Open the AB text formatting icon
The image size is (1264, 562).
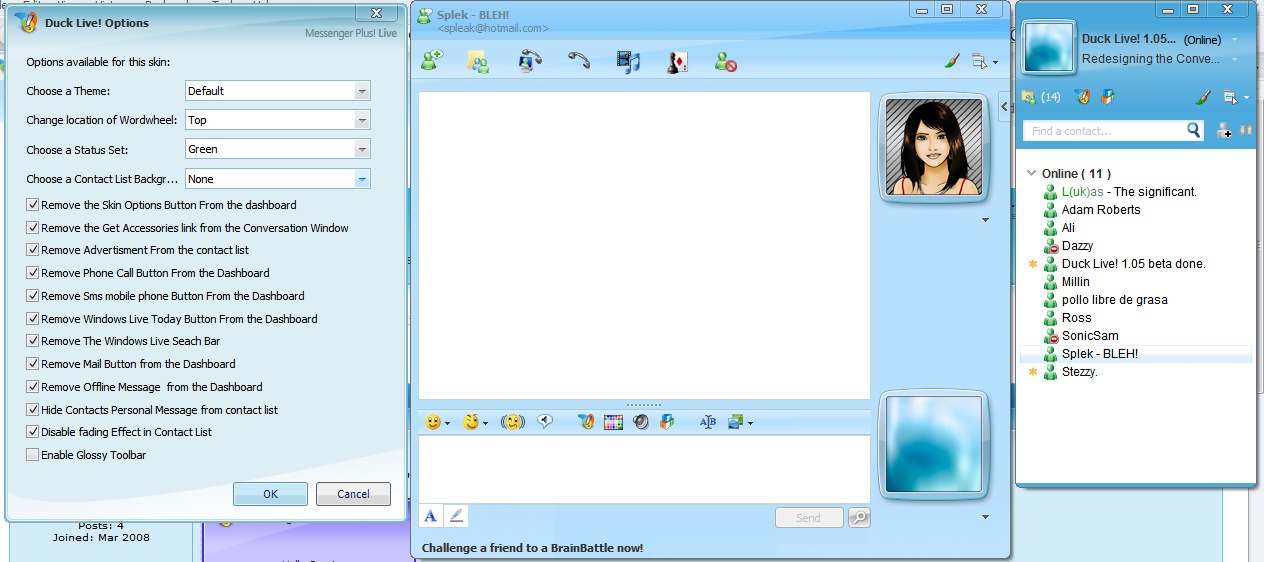pos(708,422)
